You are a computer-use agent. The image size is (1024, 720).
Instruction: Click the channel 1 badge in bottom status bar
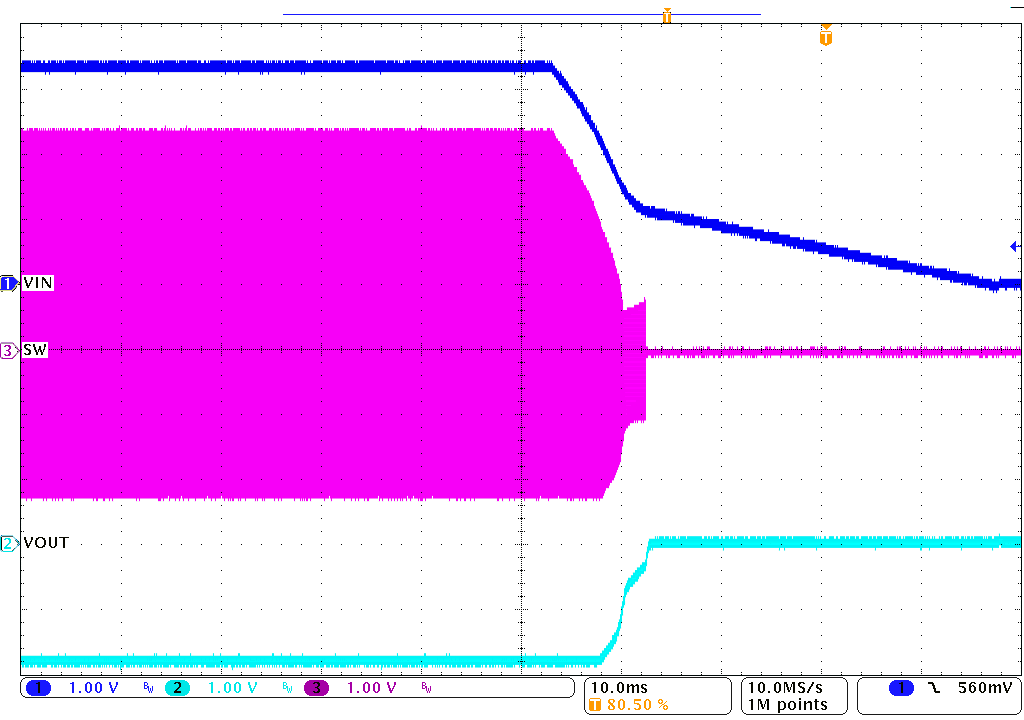[39, 688]
